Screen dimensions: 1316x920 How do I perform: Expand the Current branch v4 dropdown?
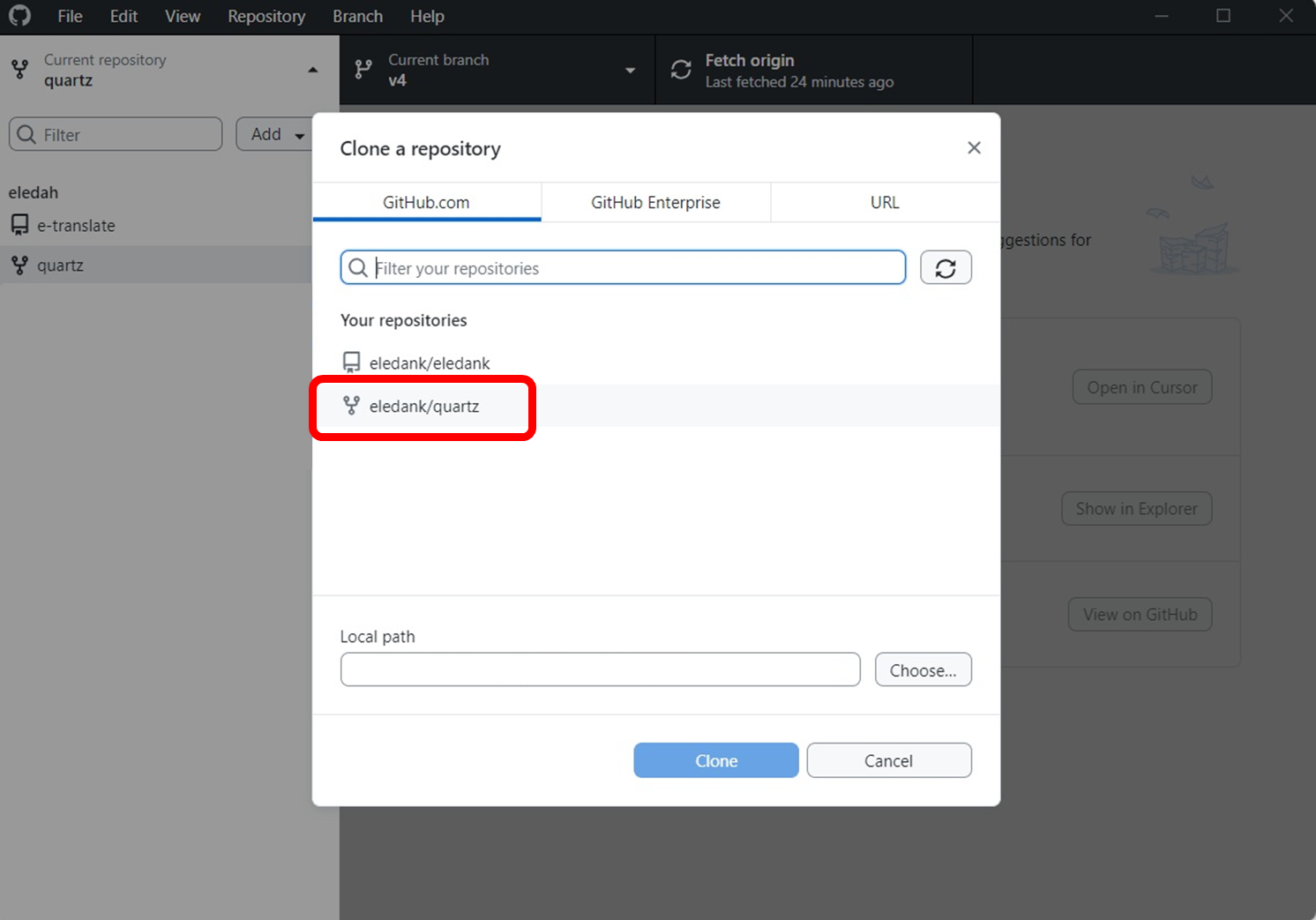497,70
